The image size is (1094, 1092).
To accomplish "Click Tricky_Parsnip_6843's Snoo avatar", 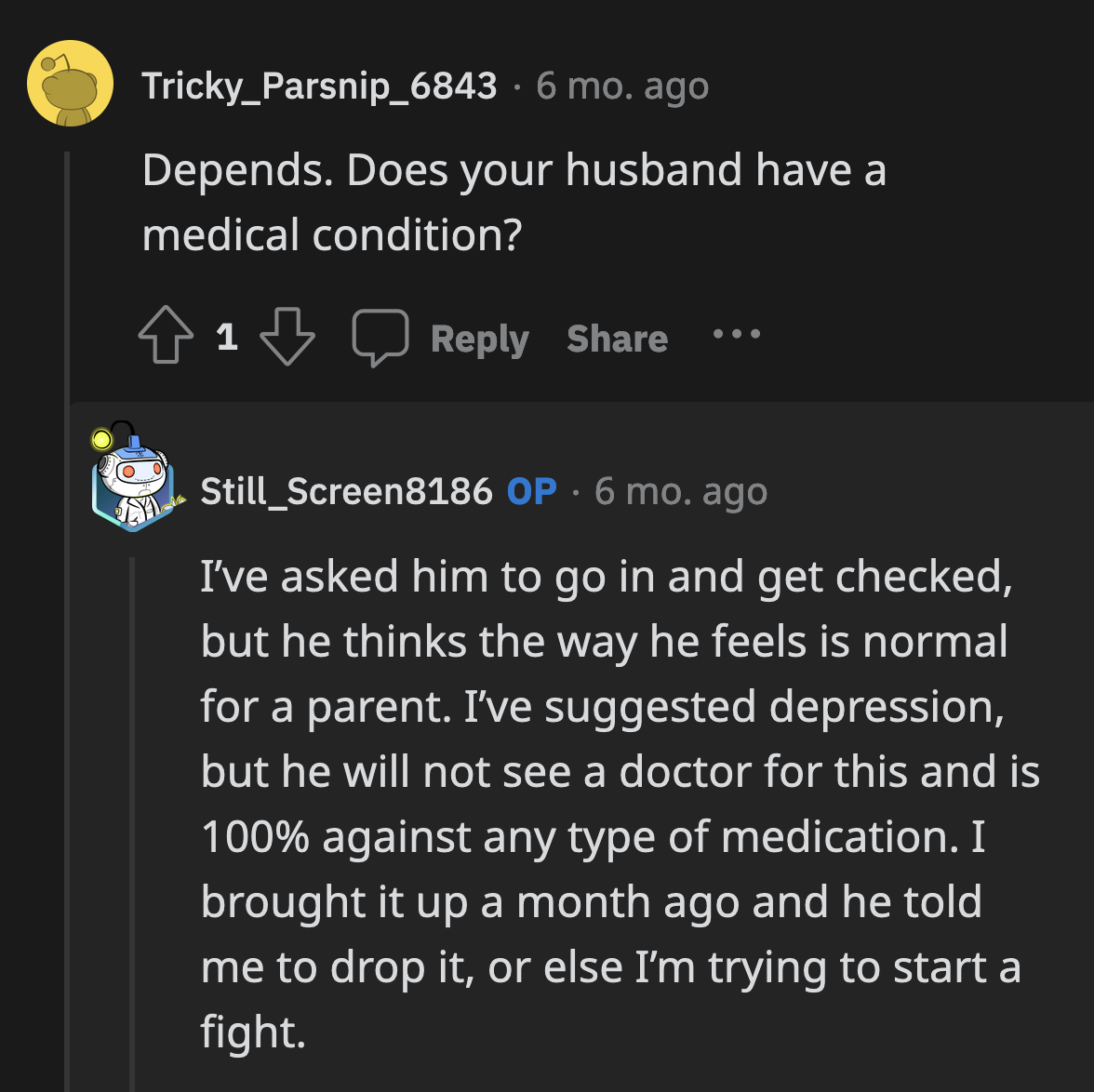I will tap(70, 83).
